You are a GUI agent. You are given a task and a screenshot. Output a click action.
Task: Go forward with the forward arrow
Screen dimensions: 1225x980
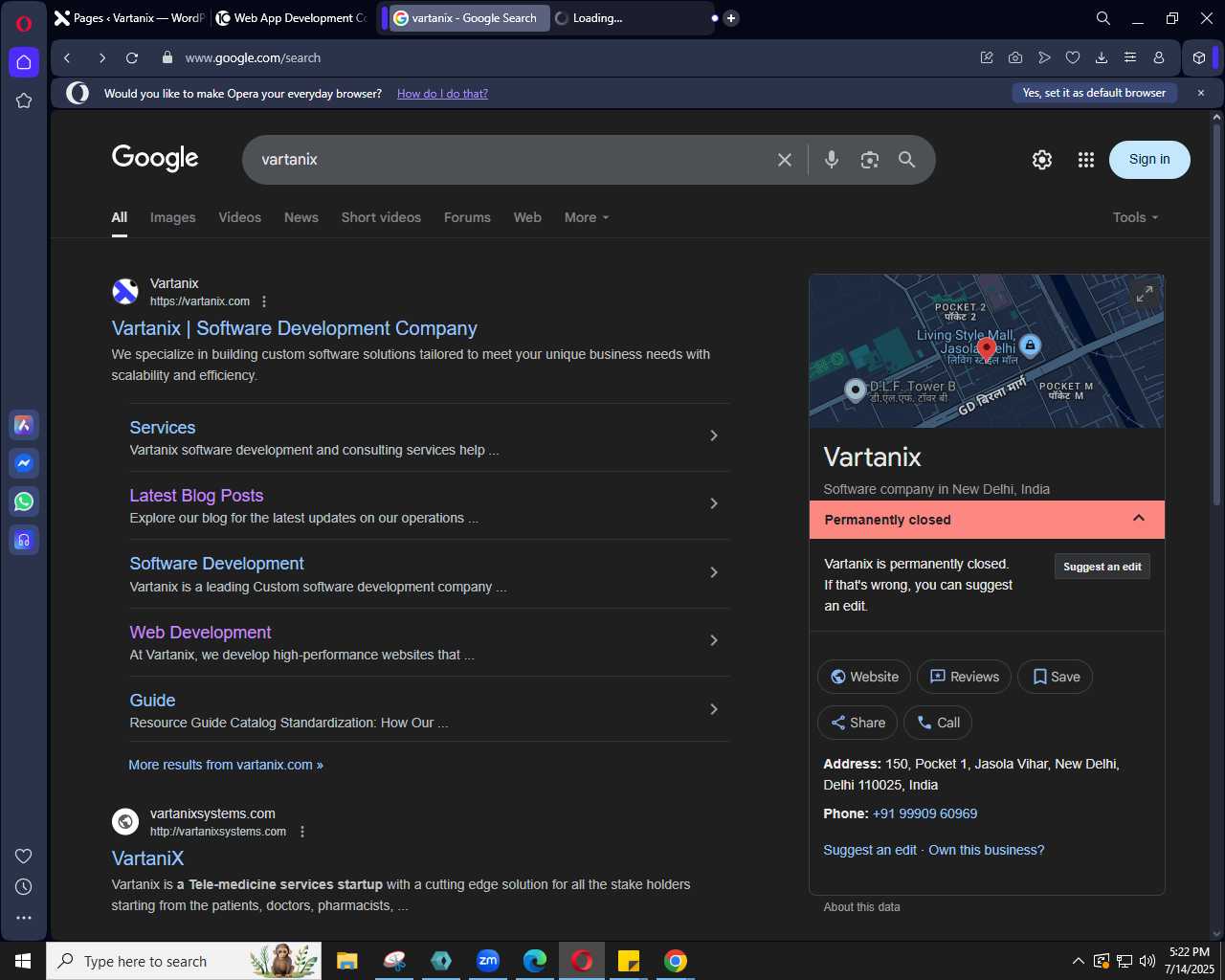click(x=101, y=57)
